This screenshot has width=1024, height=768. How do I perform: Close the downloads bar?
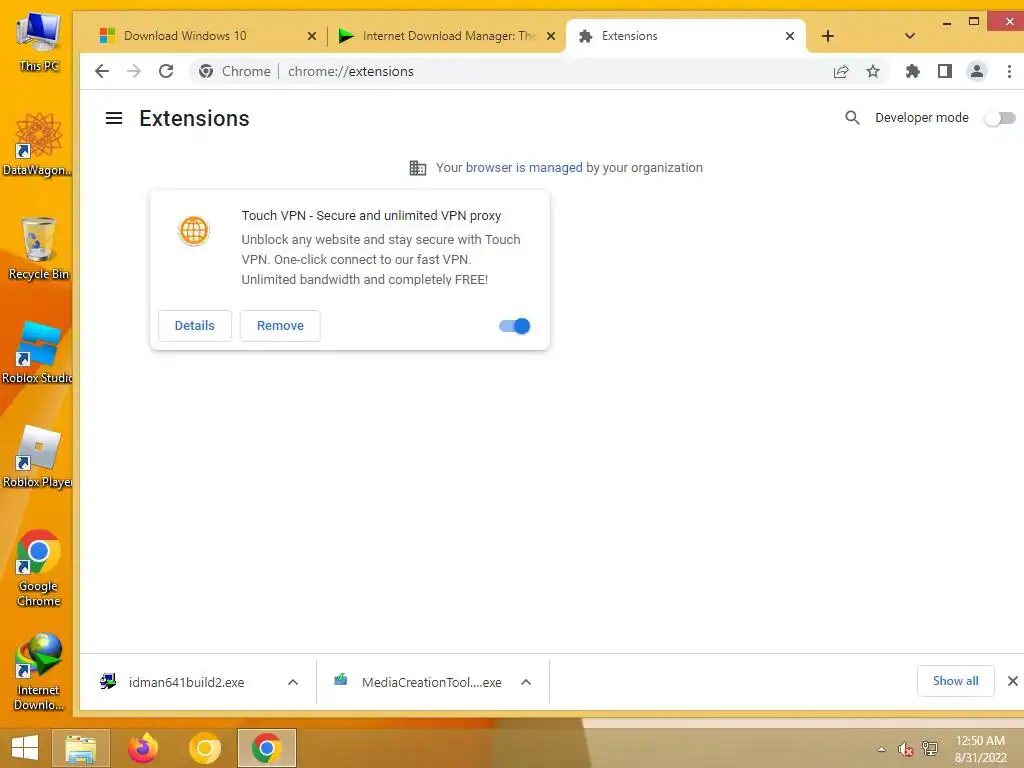point(1012,681)
